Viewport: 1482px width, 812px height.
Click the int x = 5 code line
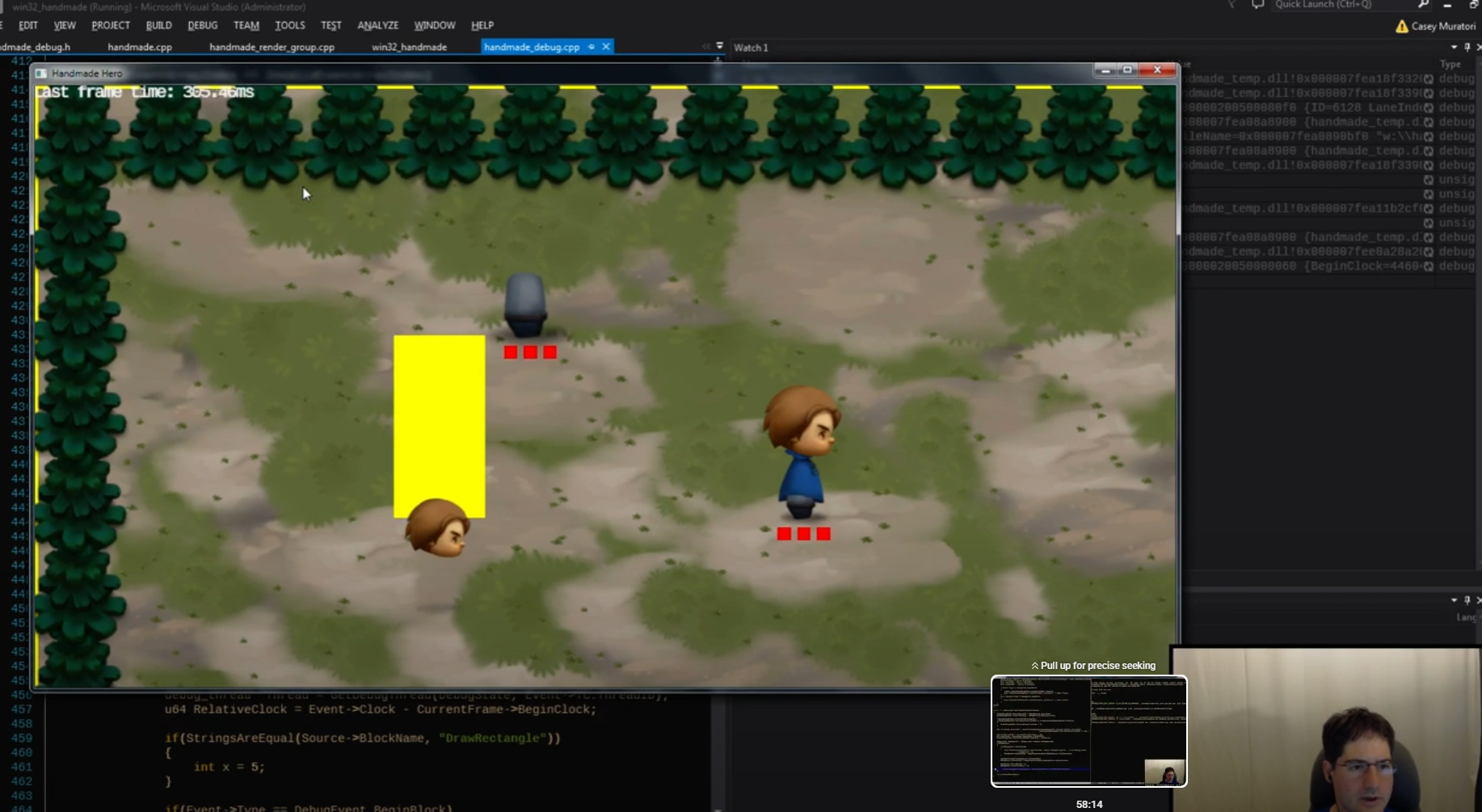tap(229, 767)
